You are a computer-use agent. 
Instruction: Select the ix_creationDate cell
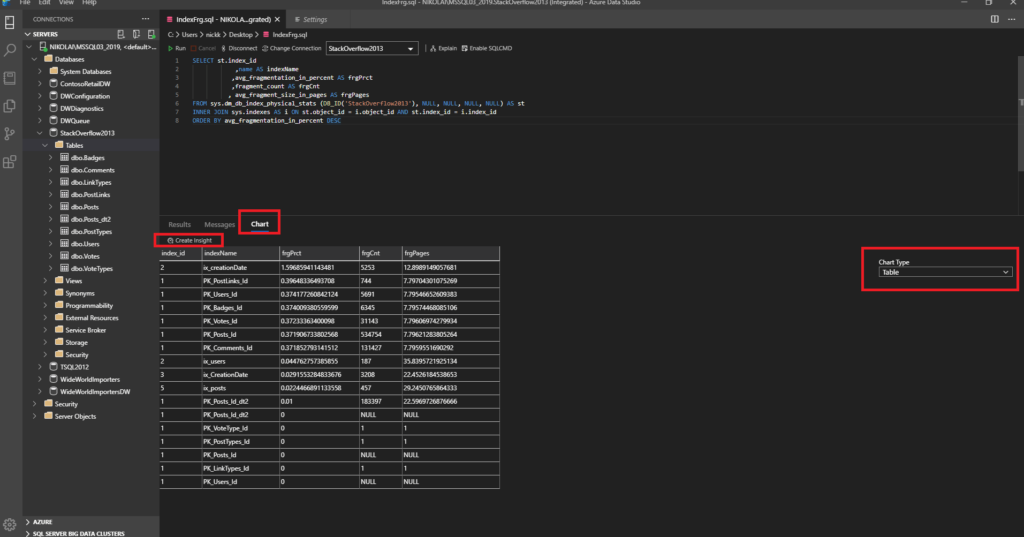click(x=240, y=268)
